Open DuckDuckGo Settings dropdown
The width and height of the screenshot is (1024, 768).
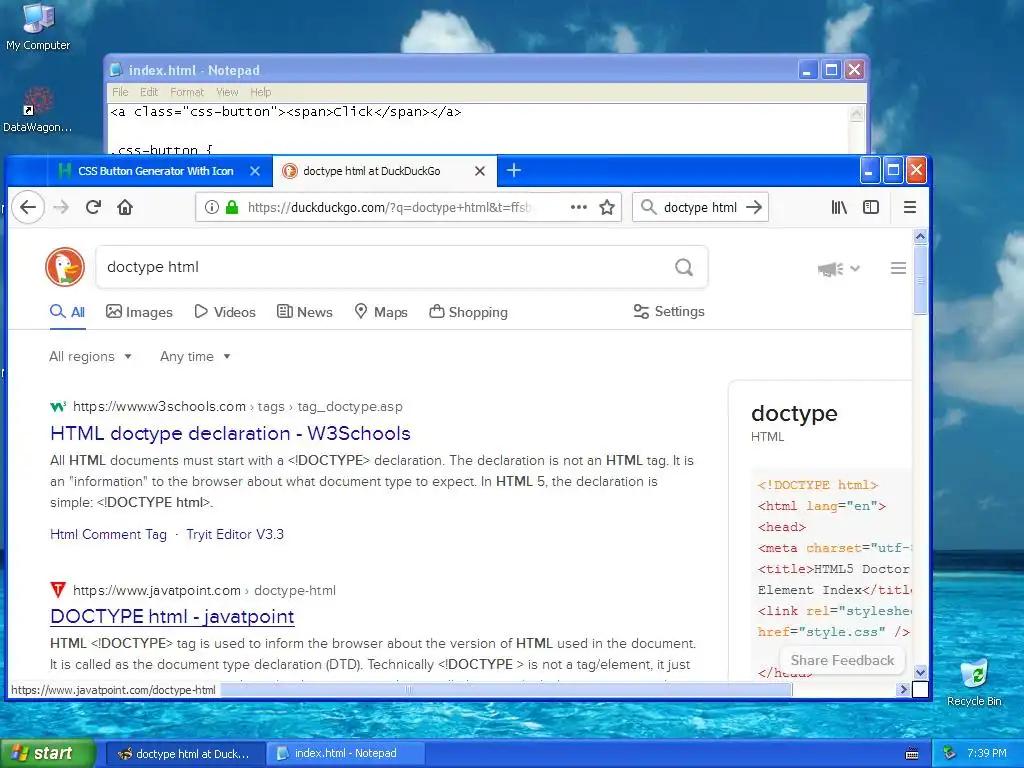[669, 312]
